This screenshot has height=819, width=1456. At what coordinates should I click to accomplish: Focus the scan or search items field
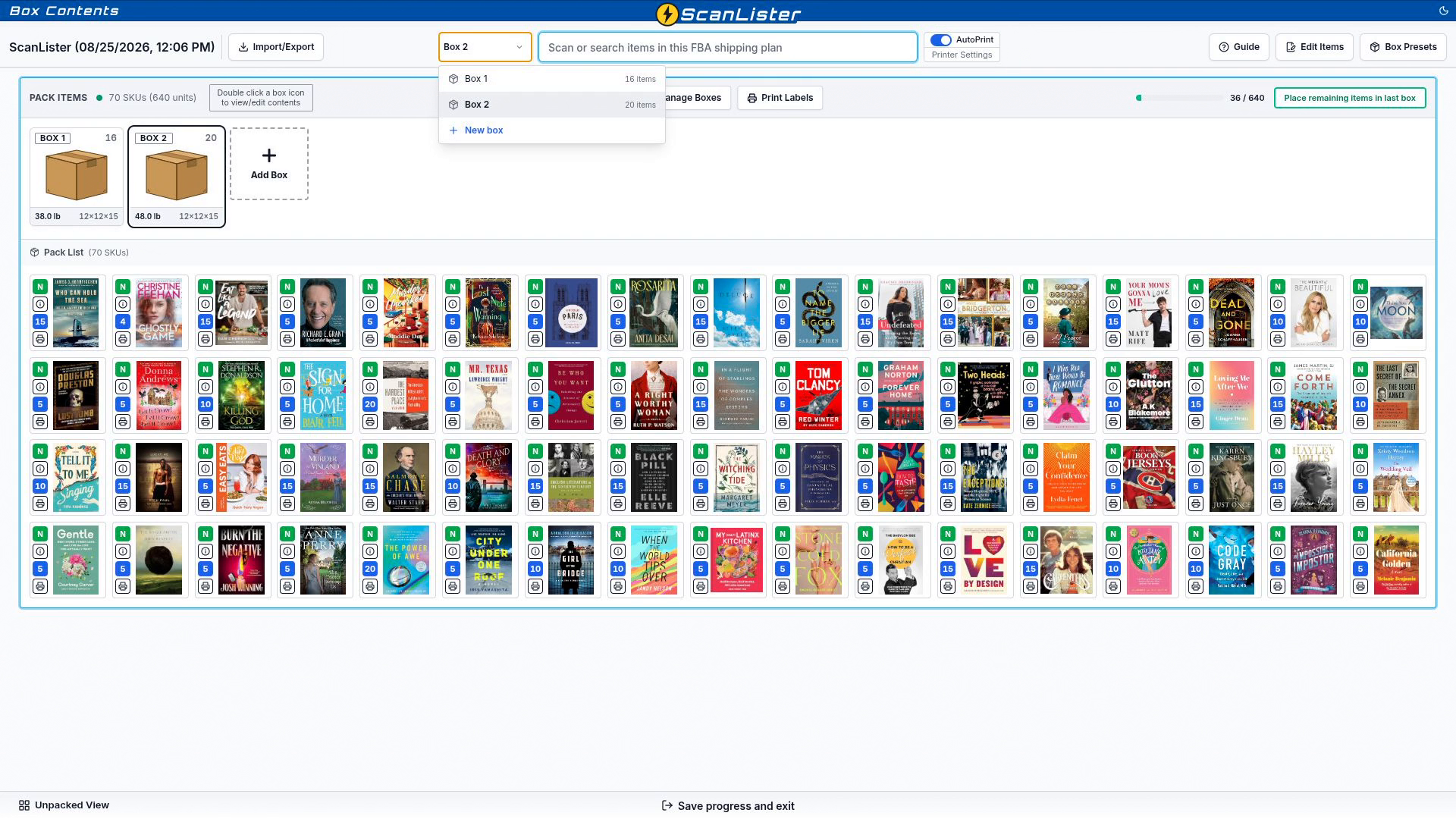(x=728, y=47)
